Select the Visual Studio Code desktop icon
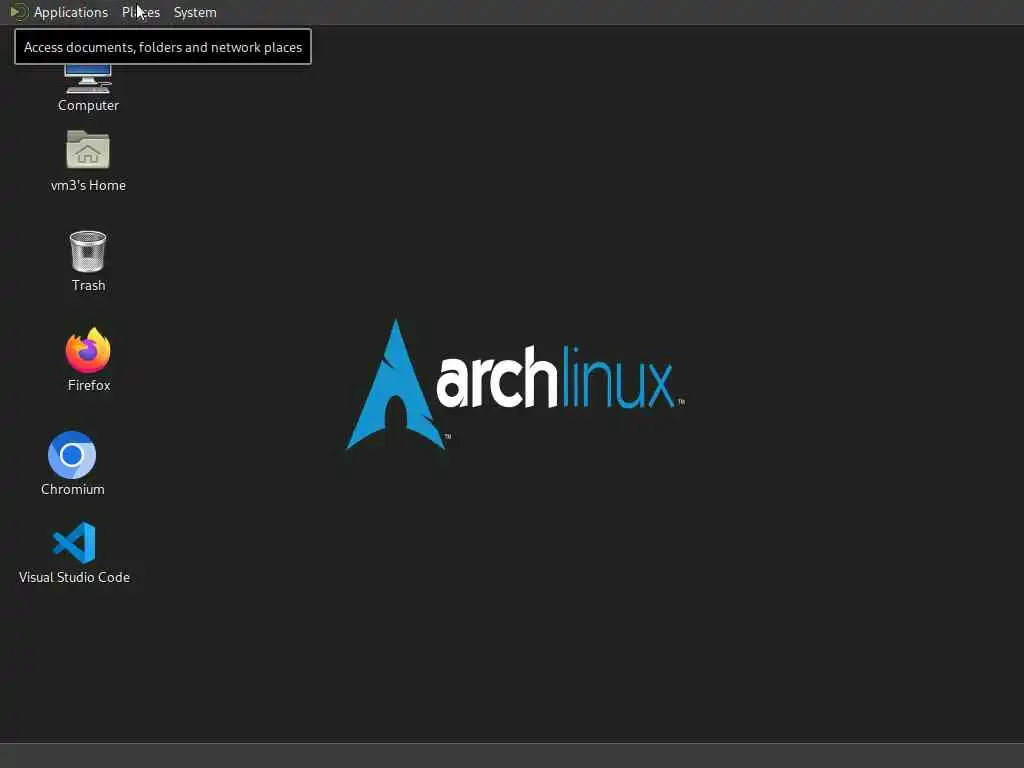Image resolution: width=1024 pixels, height=768 pixels. (x=74, y=542)
